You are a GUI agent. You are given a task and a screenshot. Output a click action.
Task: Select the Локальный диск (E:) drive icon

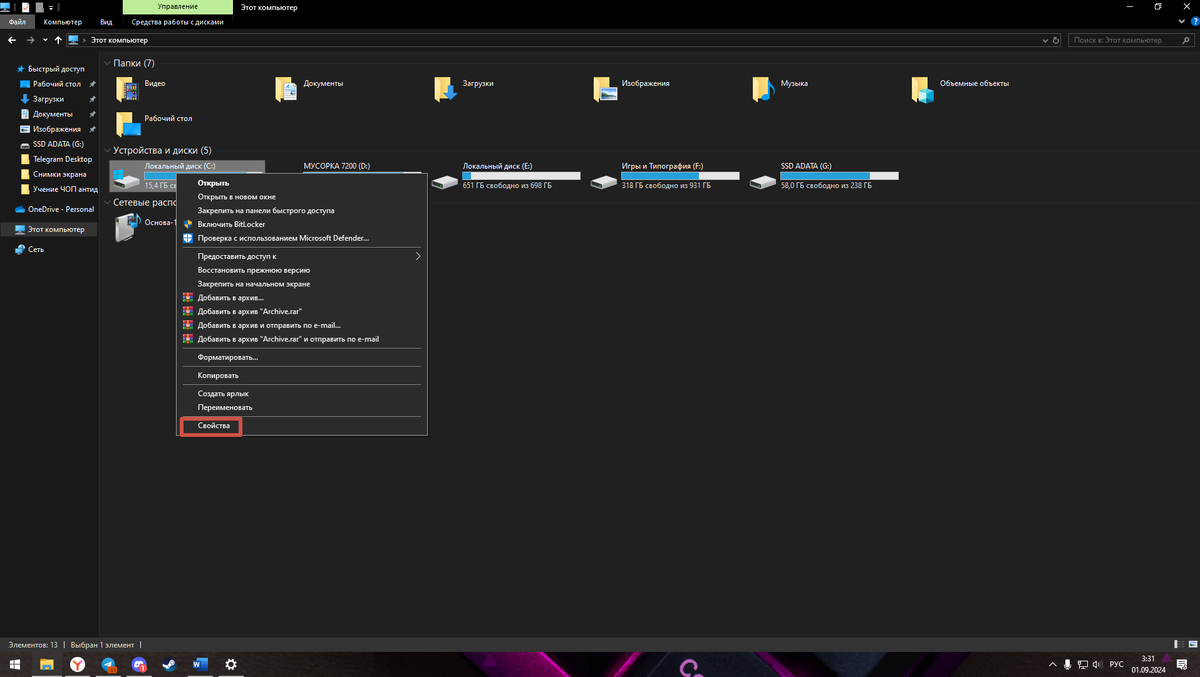[x=445, y=182]
